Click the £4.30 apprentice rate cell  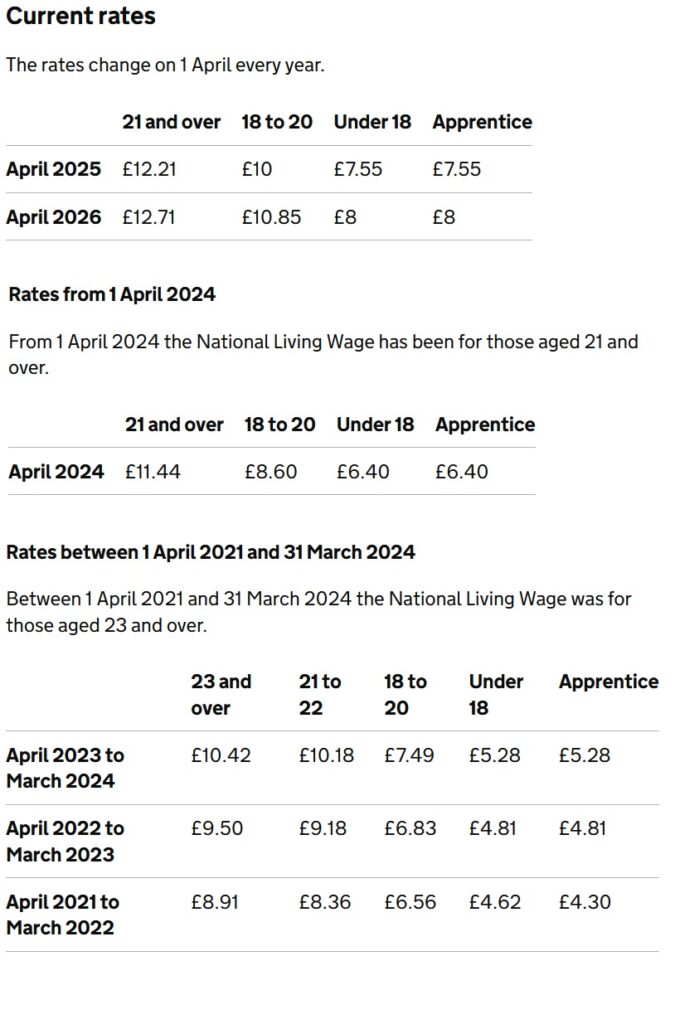click(584, 902)
